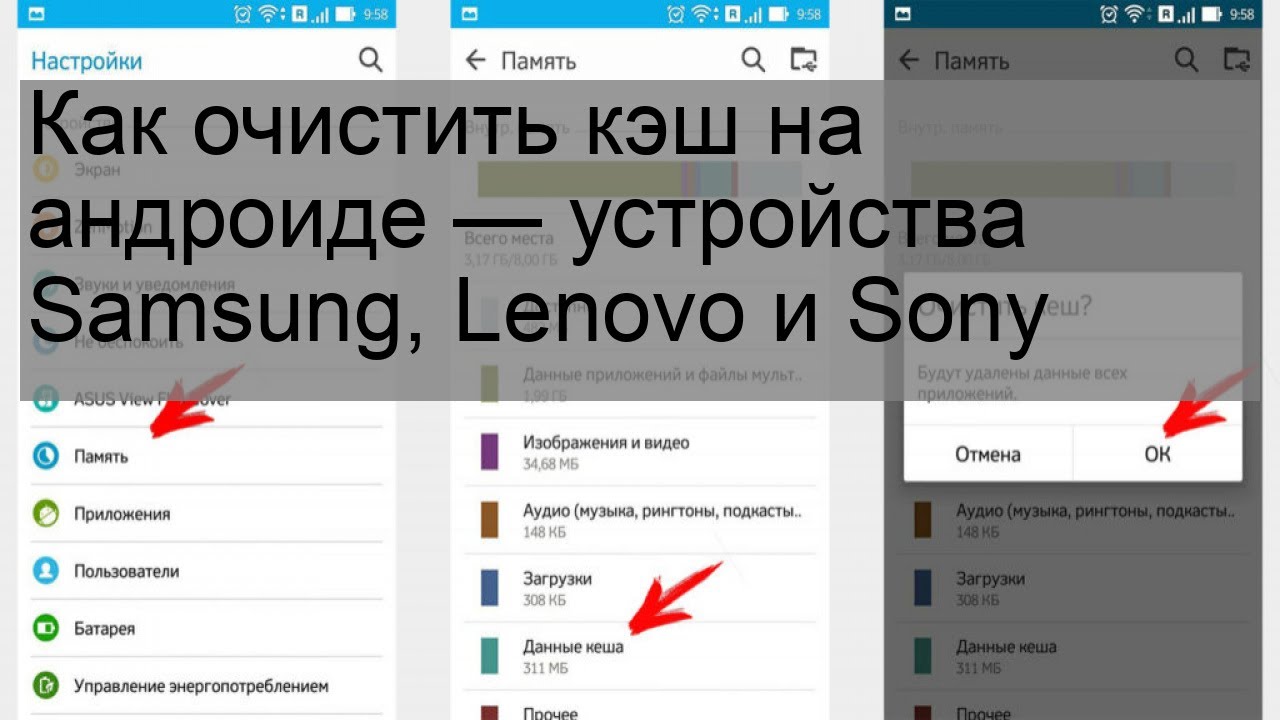Dismiss the dialog with Отмена button

tap(988, 454)
